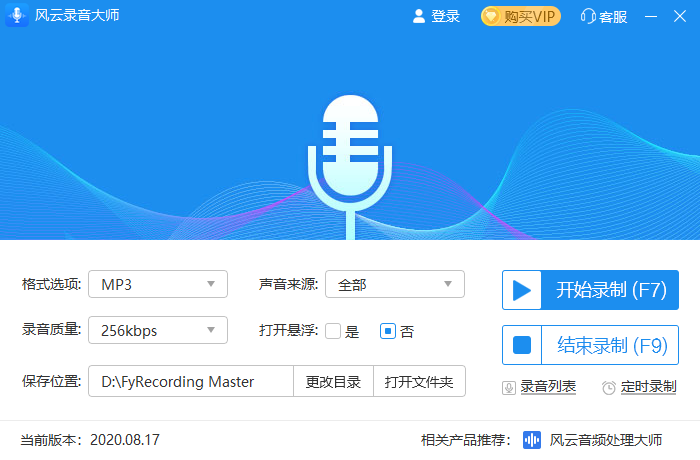
Task: Click the play triangle icon for recording
Action: (x=521, y=291)
